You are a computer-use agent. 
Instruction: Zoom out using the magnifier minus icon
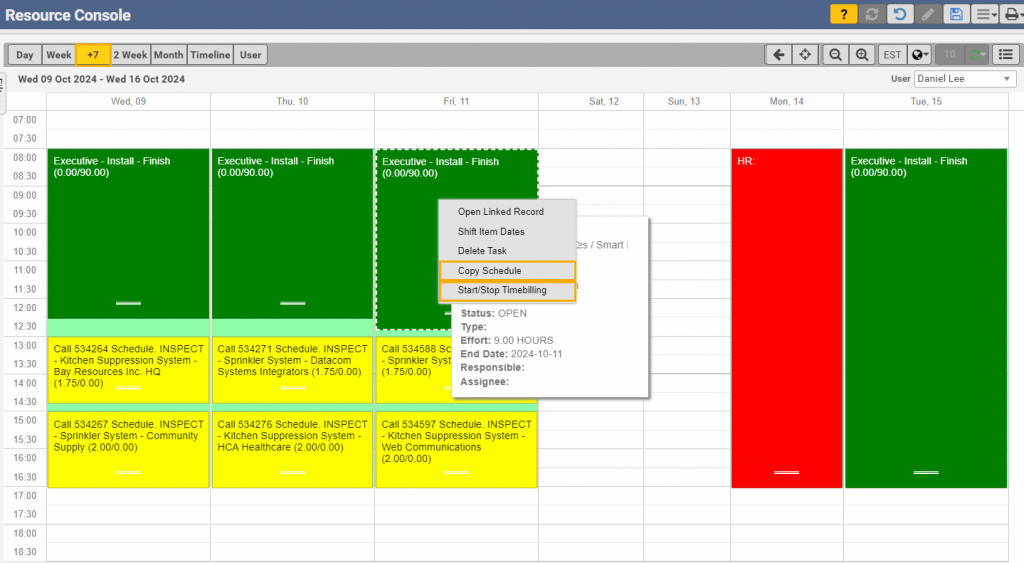click(x=834, y=55)
